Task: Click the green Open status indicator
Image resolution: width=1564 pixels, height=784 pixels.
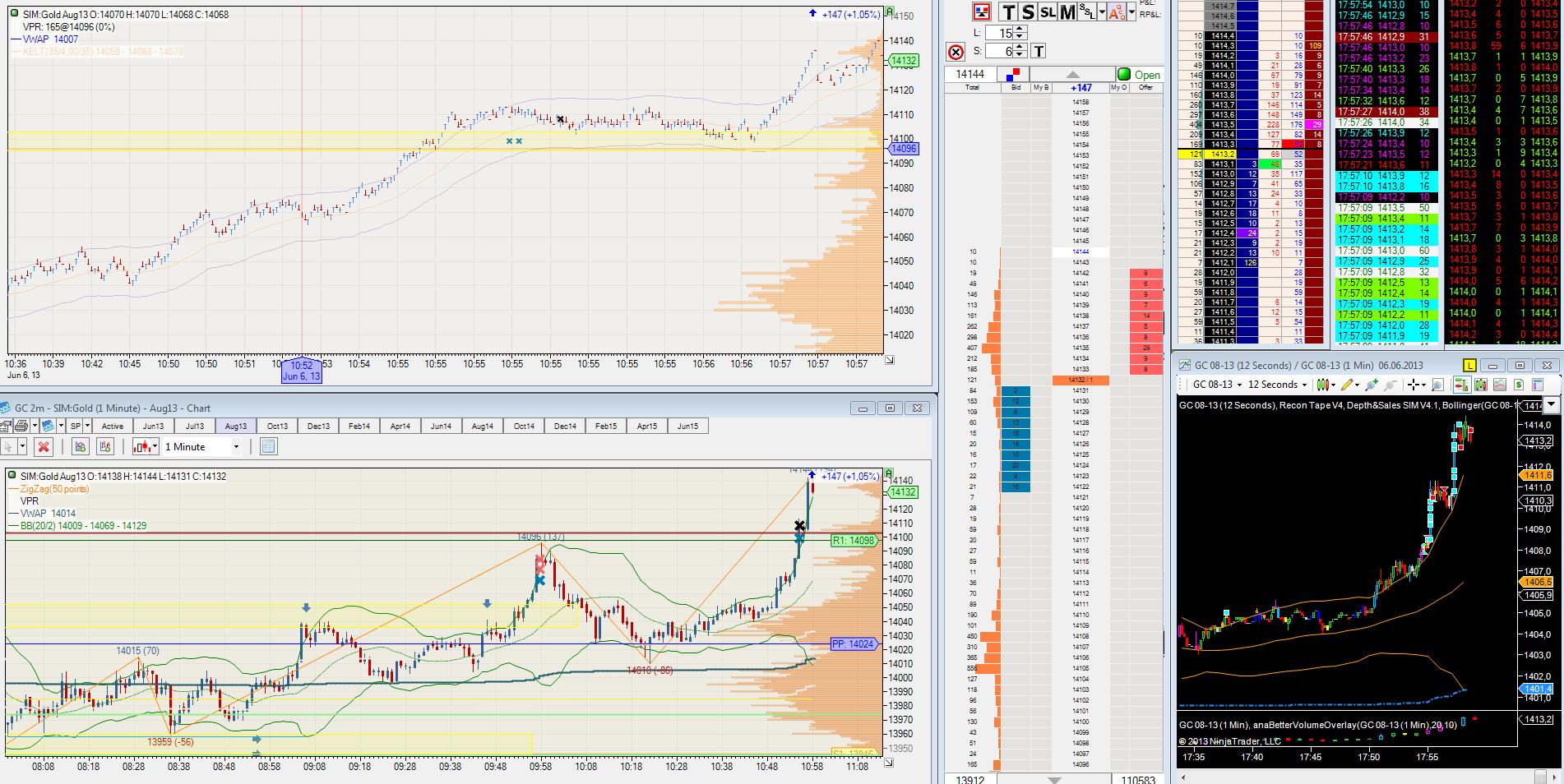Action: (1139, 74)
